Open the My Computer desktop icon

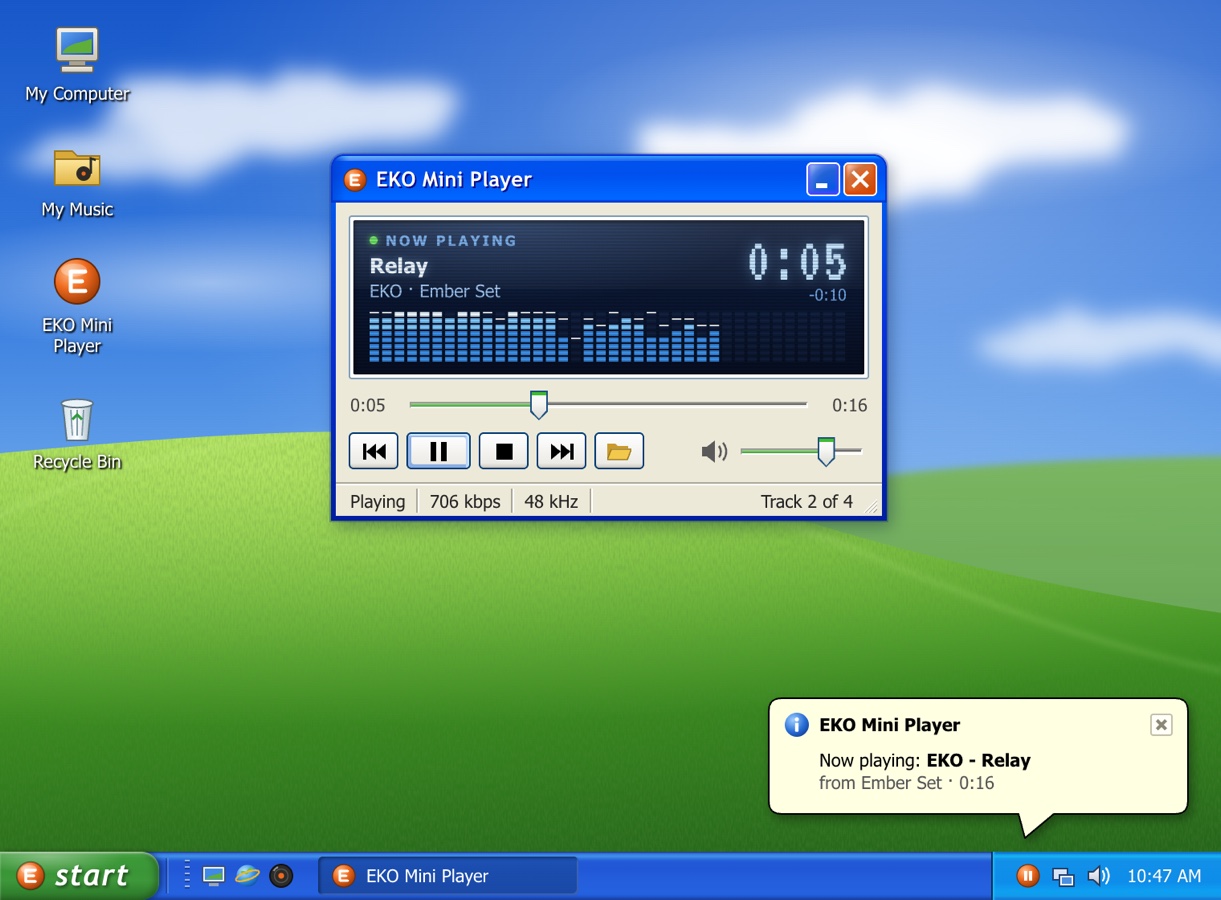(x=77, y=65)
